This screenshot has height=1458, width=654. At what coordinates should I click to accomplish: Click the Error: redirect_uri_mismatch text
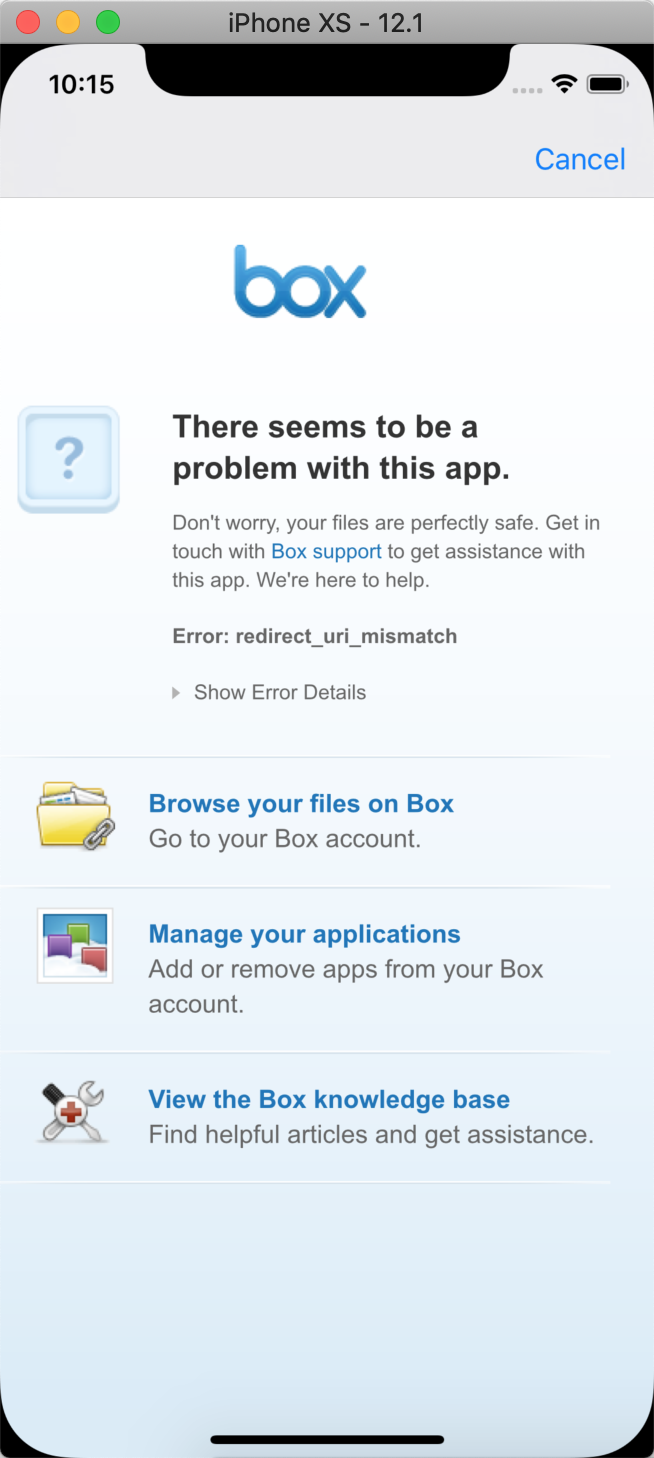[x=315, y=636]
